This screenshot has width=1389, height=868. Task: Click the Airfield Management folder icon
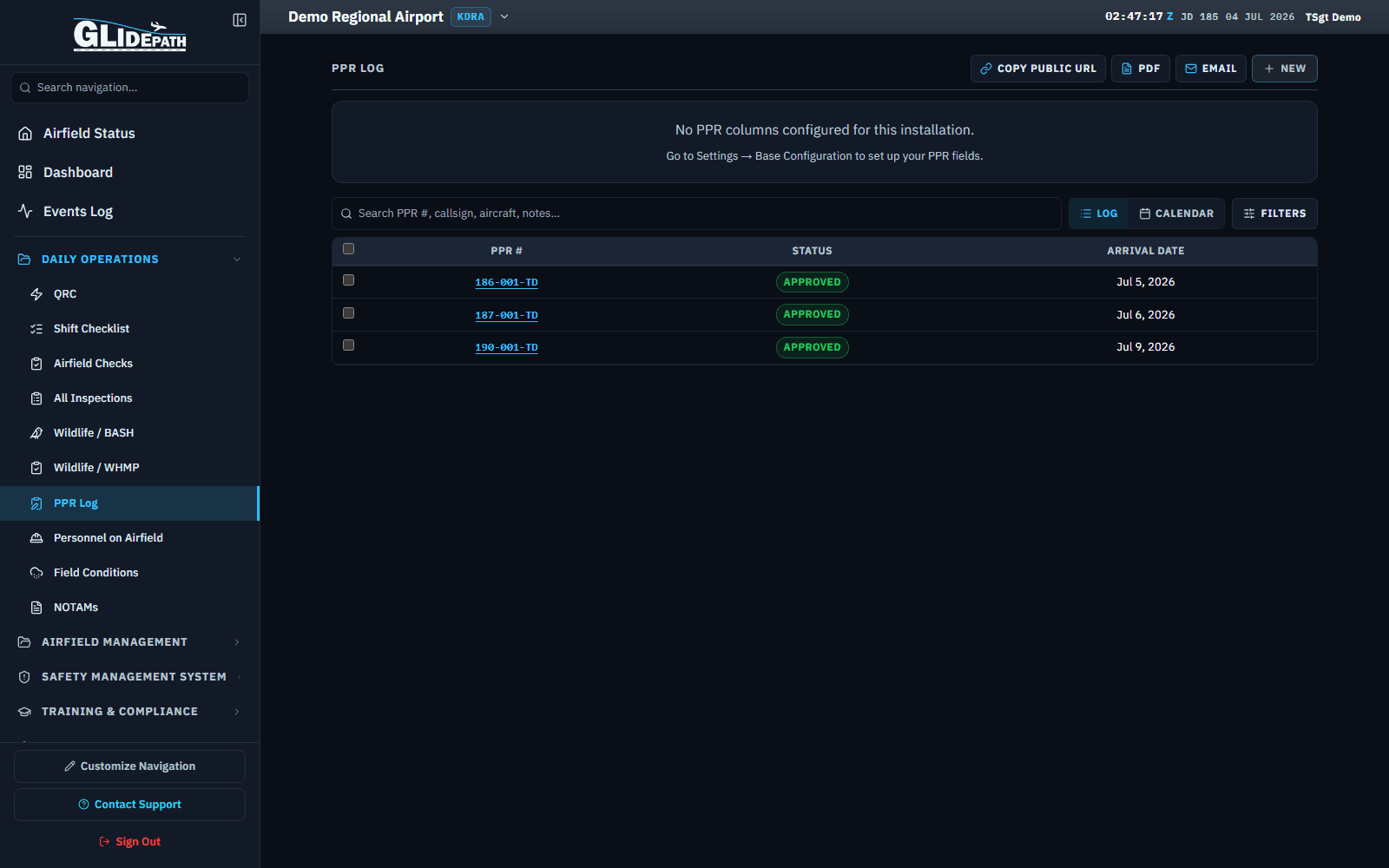tap(24, 642)
